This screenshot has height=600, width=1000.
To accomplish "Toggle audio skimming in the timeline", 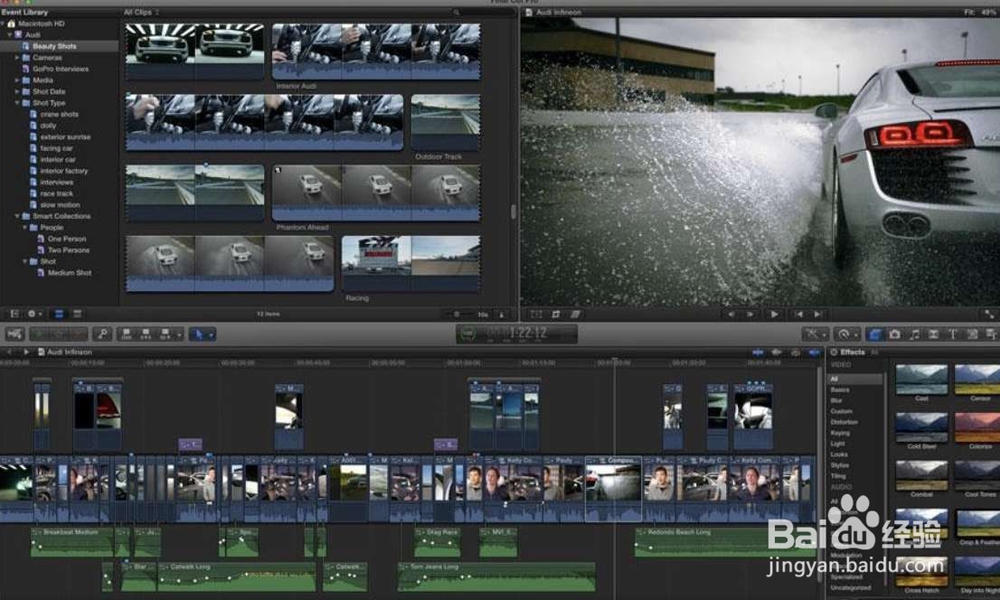I will pos(776,352).
